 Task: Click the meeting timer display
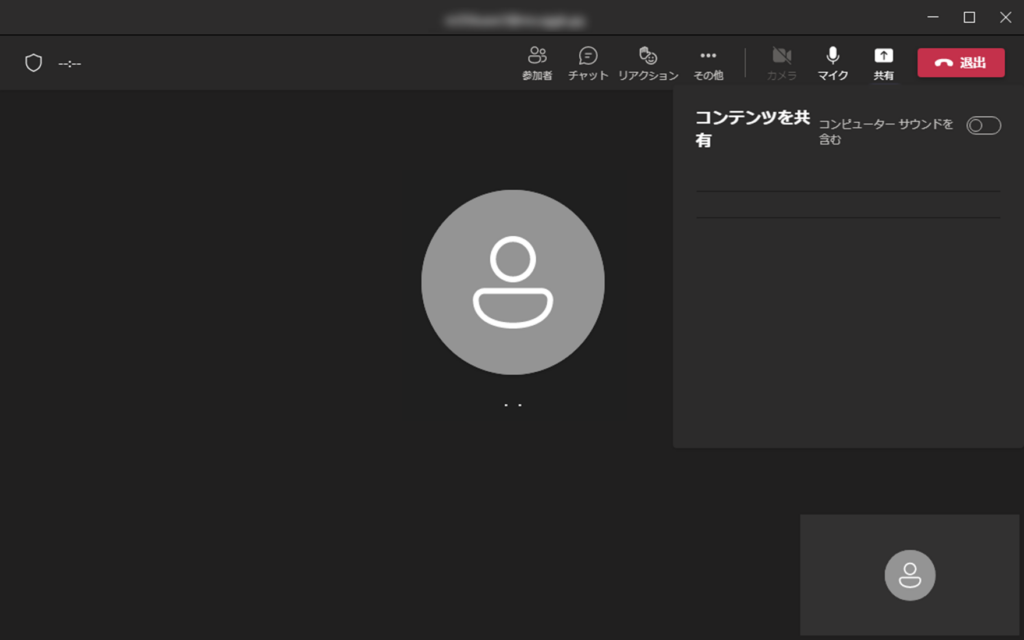pyautogui.click(x=70, y=64)
